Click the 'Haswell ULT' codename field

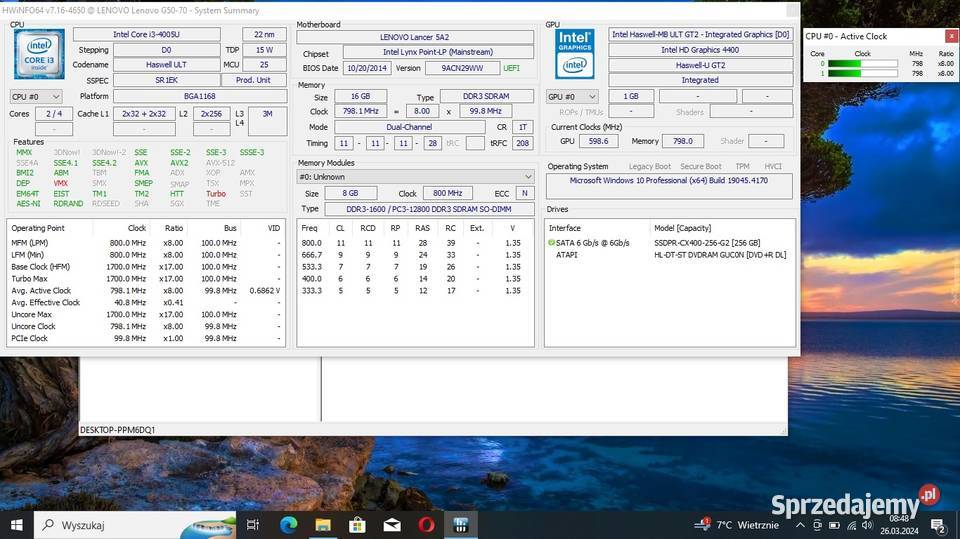166,64
